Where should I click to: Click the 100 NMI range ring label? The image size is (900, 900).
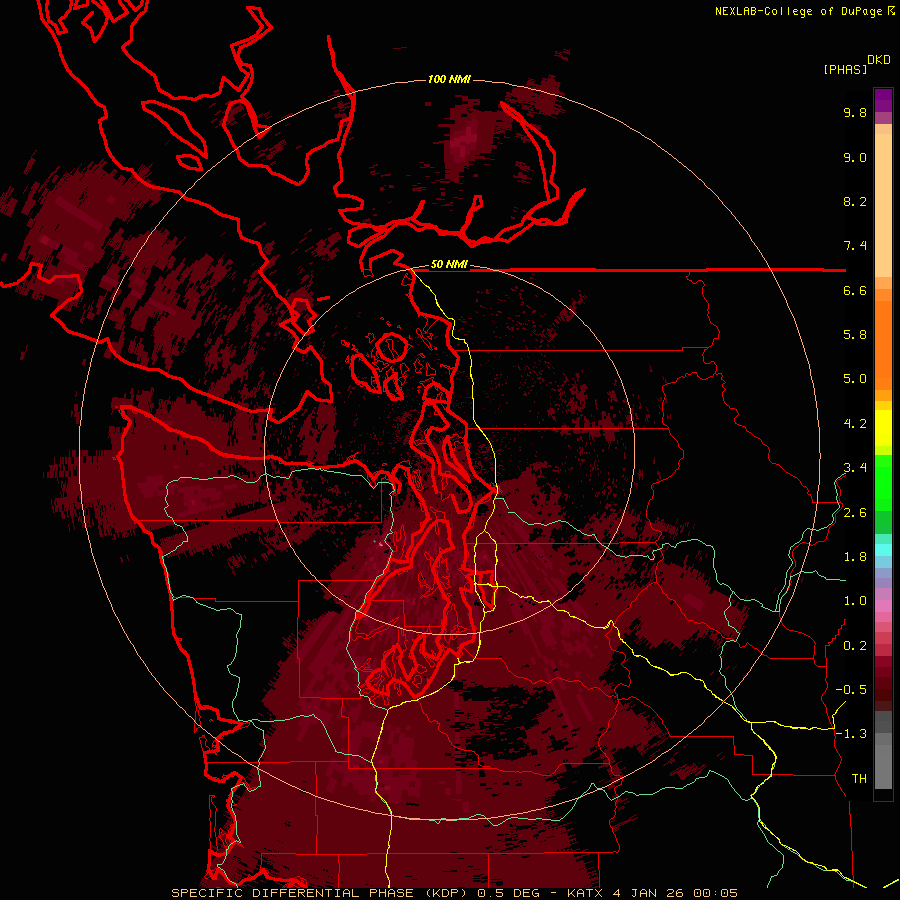[x=449, y=79]
